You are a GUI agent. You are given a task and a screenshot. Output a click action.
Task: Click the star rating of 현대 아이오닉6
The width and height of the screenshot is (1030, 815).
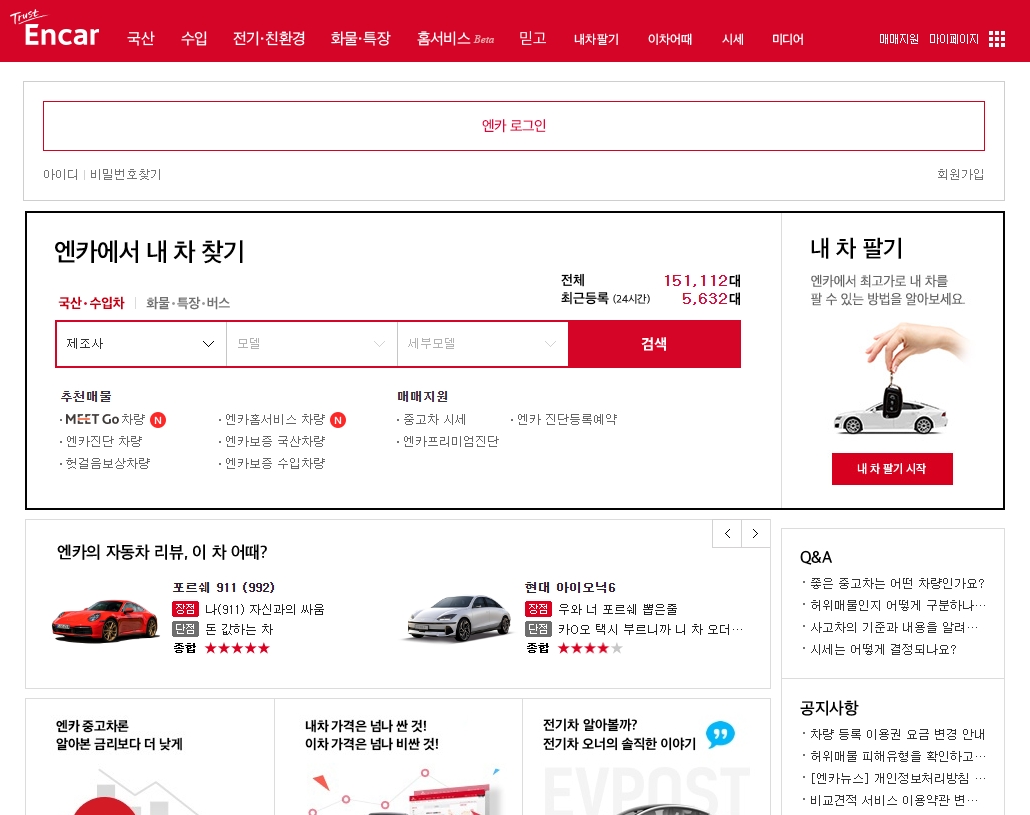point(590,647)
